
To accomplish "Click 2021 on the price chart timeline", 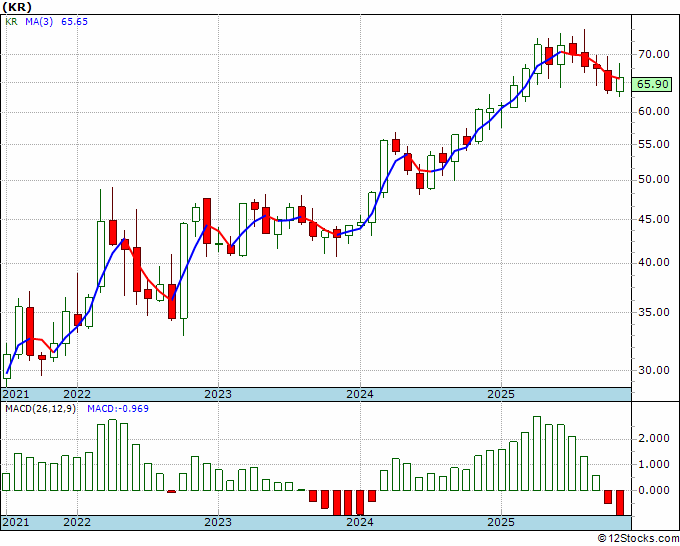I will (16, 394).
